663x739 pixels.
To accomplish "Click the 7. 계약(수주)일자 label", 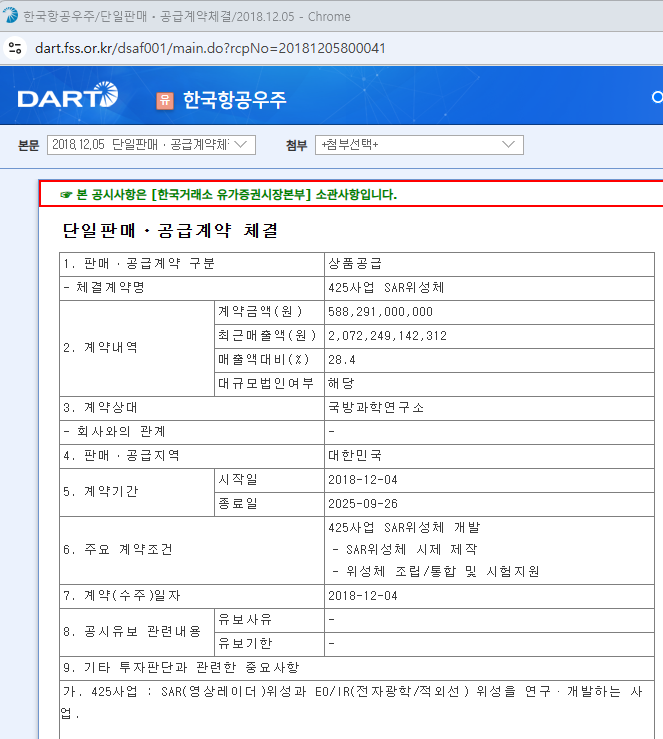I will pyautogui.click(x=122, y=596).
